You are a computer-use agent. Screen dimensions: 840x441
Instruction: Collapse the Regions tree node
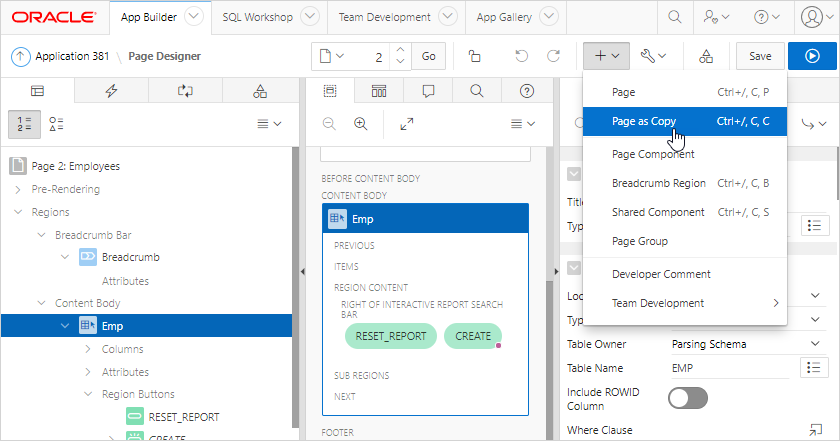[x=18, y=212]
